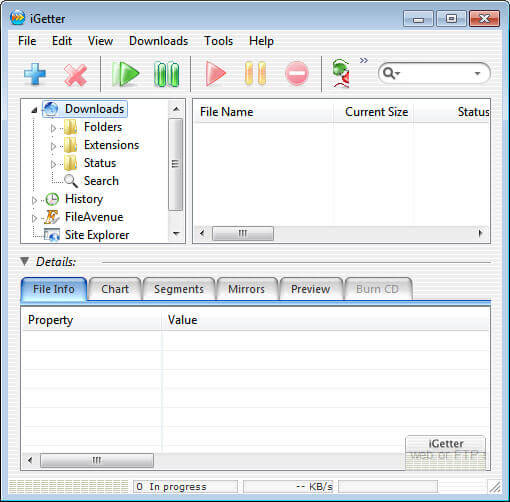Image resolution: width=510 pixels, height=502 pixels.
Task: Collapse the Details section triangle
Action: pos(24,261)
